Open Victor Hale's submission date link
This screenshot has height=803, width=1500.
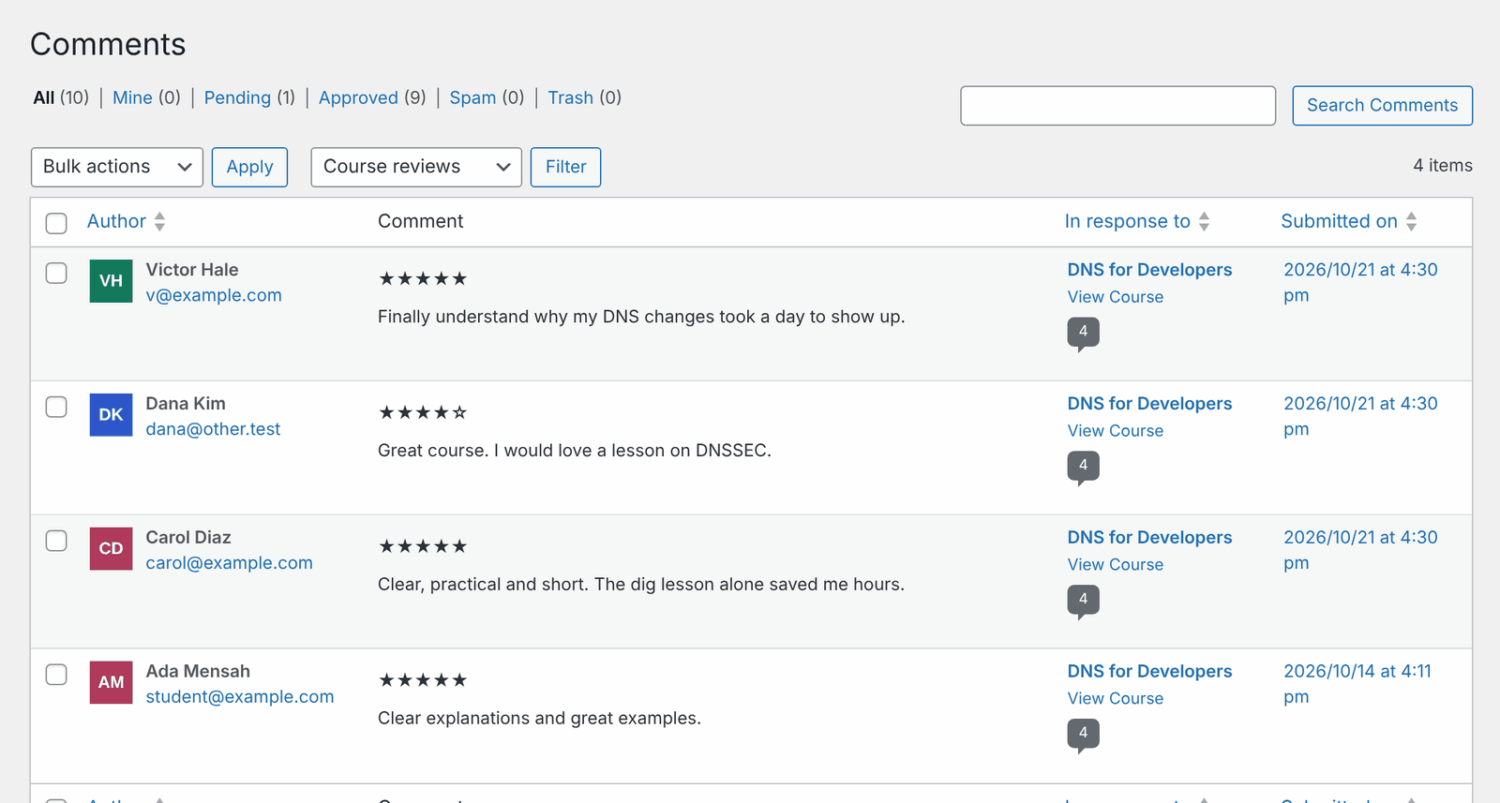coord(1360,282)
